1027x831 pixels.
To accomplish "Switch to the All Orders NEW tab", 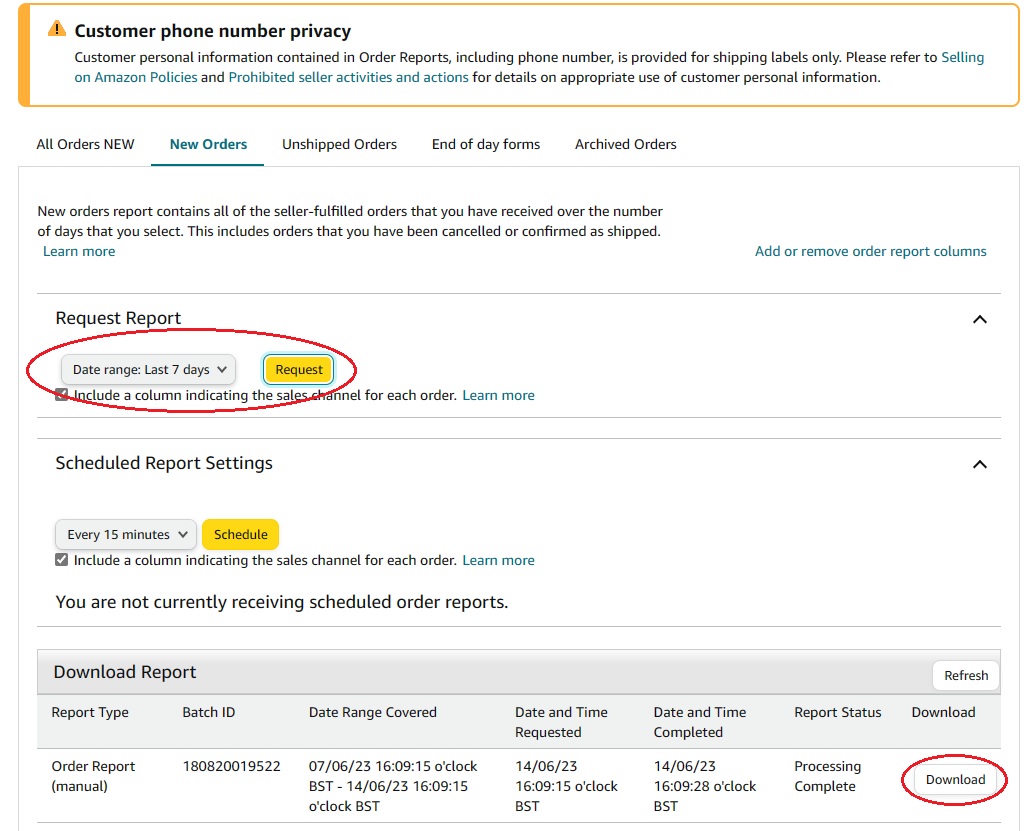I will (85, 144).
